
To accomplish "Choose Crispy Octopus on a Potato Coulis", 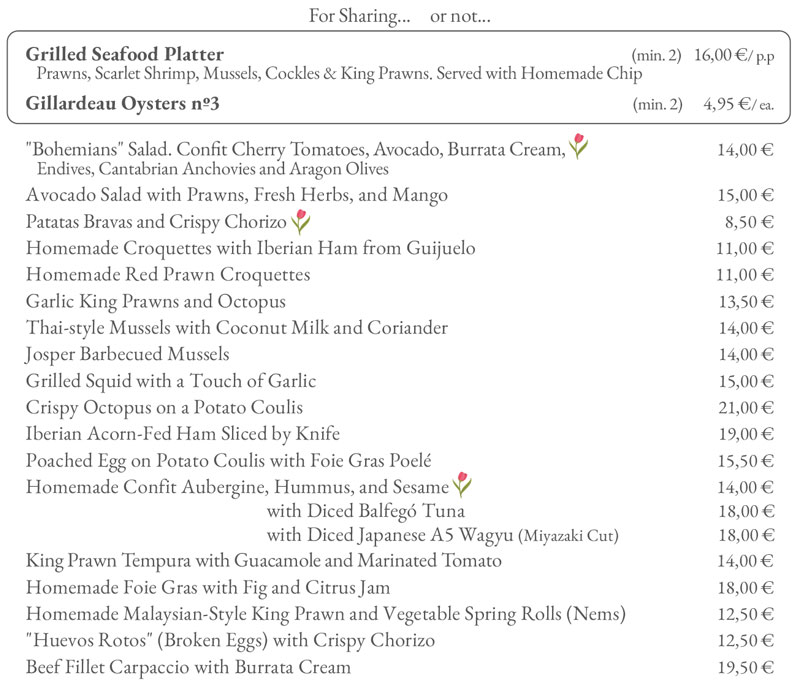I will [164, 408].
